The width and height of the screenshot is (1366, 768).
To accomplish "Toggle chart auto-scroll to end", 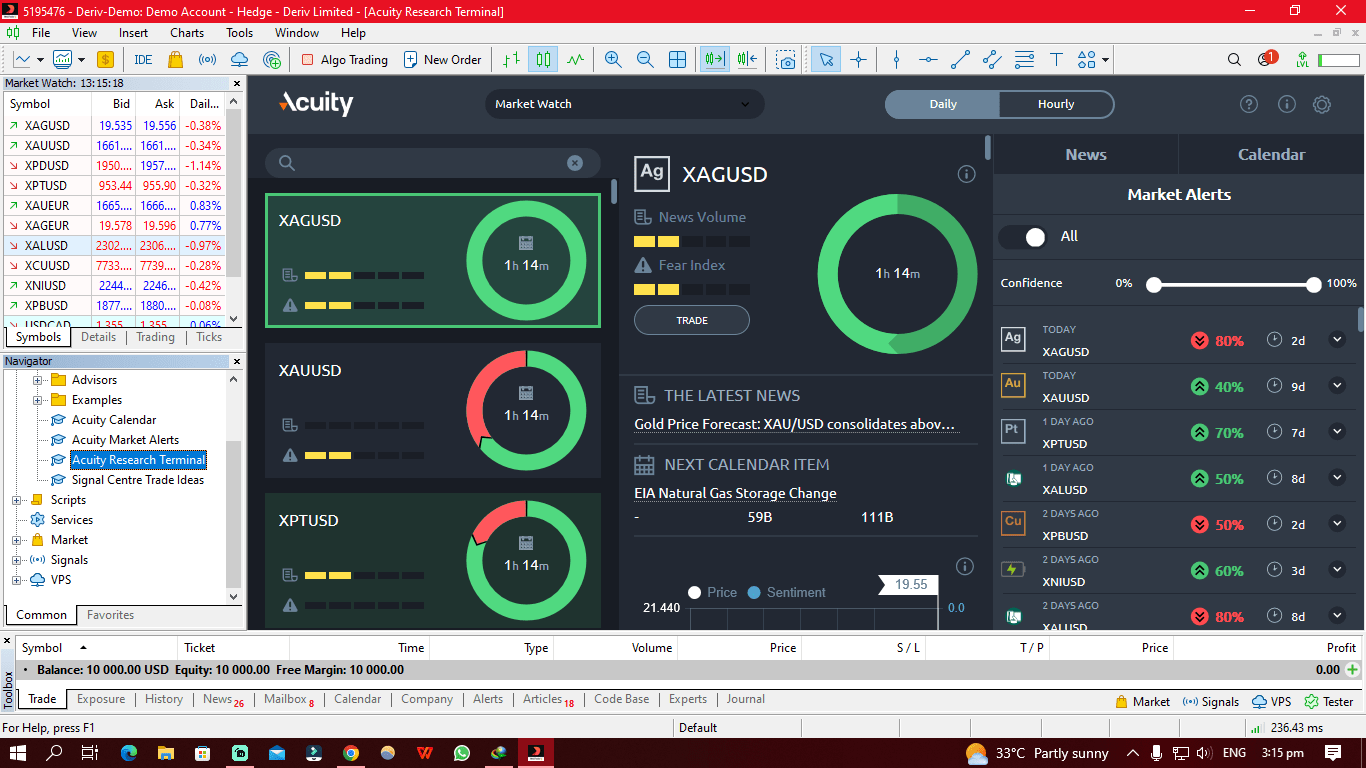I will pyautogui.click(x=714, y=60).
